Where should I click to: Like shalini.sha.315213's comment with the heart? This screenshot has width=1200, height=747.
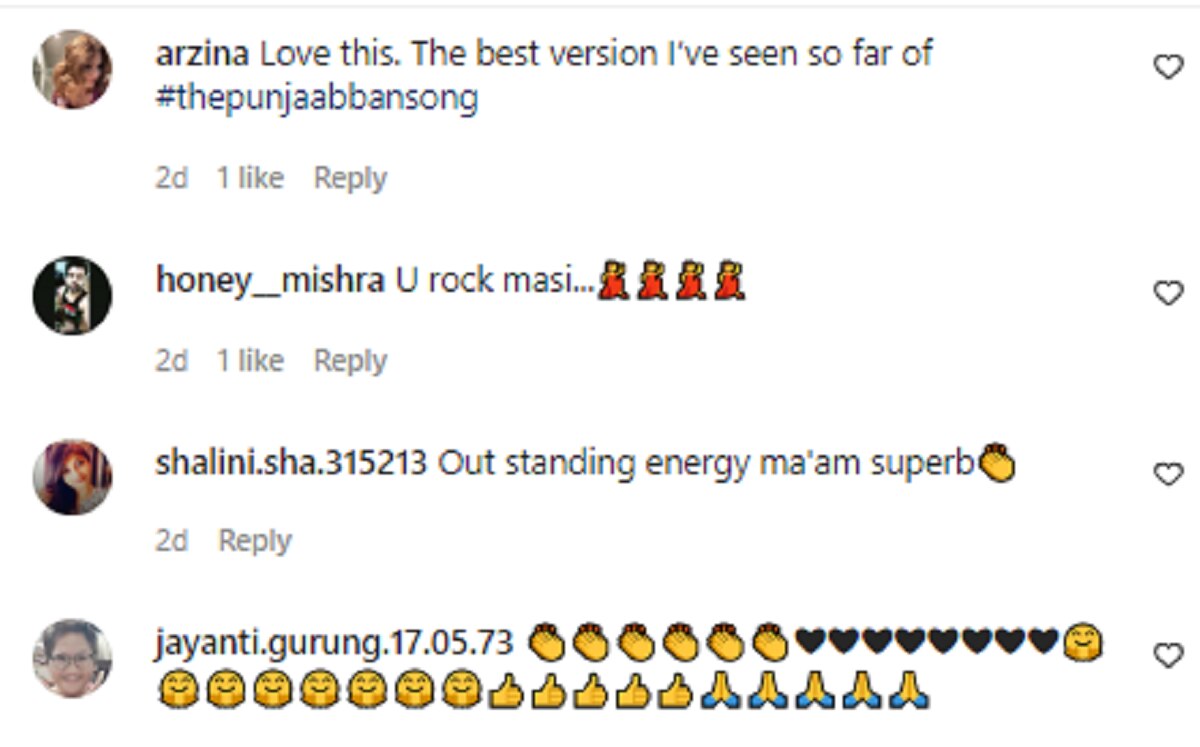coord(1168,475)
